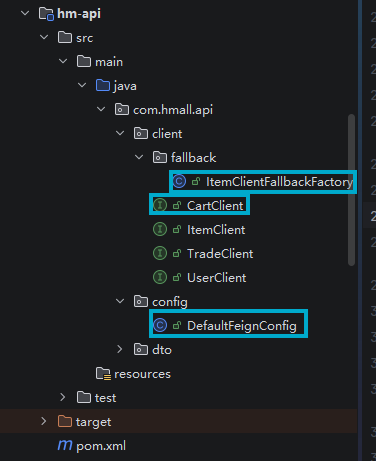
Task: Click the resources folder icon
Action: (x=103, y=374)
